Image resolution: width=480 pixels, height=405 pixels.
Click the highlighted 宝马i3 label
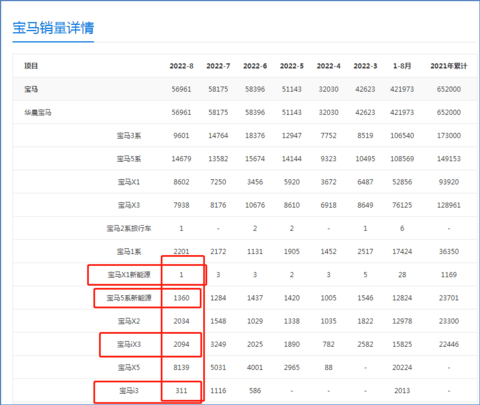click(x=129, y=390)
